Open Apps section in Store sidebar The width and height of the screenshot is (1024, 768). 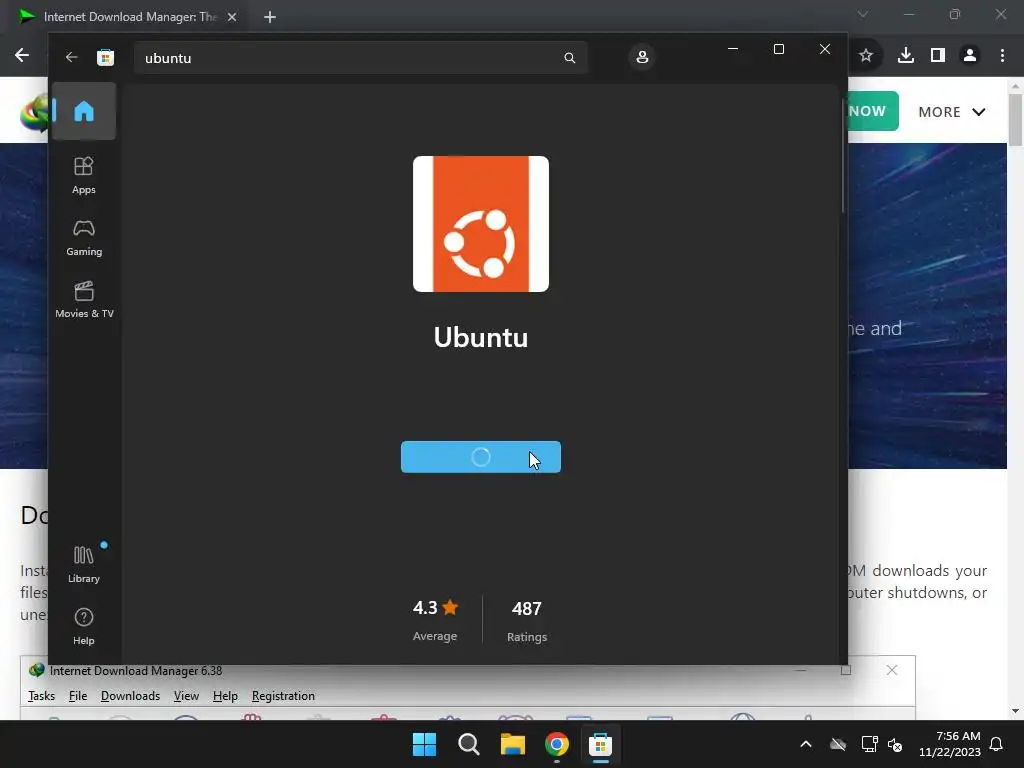tap(84, 175)
